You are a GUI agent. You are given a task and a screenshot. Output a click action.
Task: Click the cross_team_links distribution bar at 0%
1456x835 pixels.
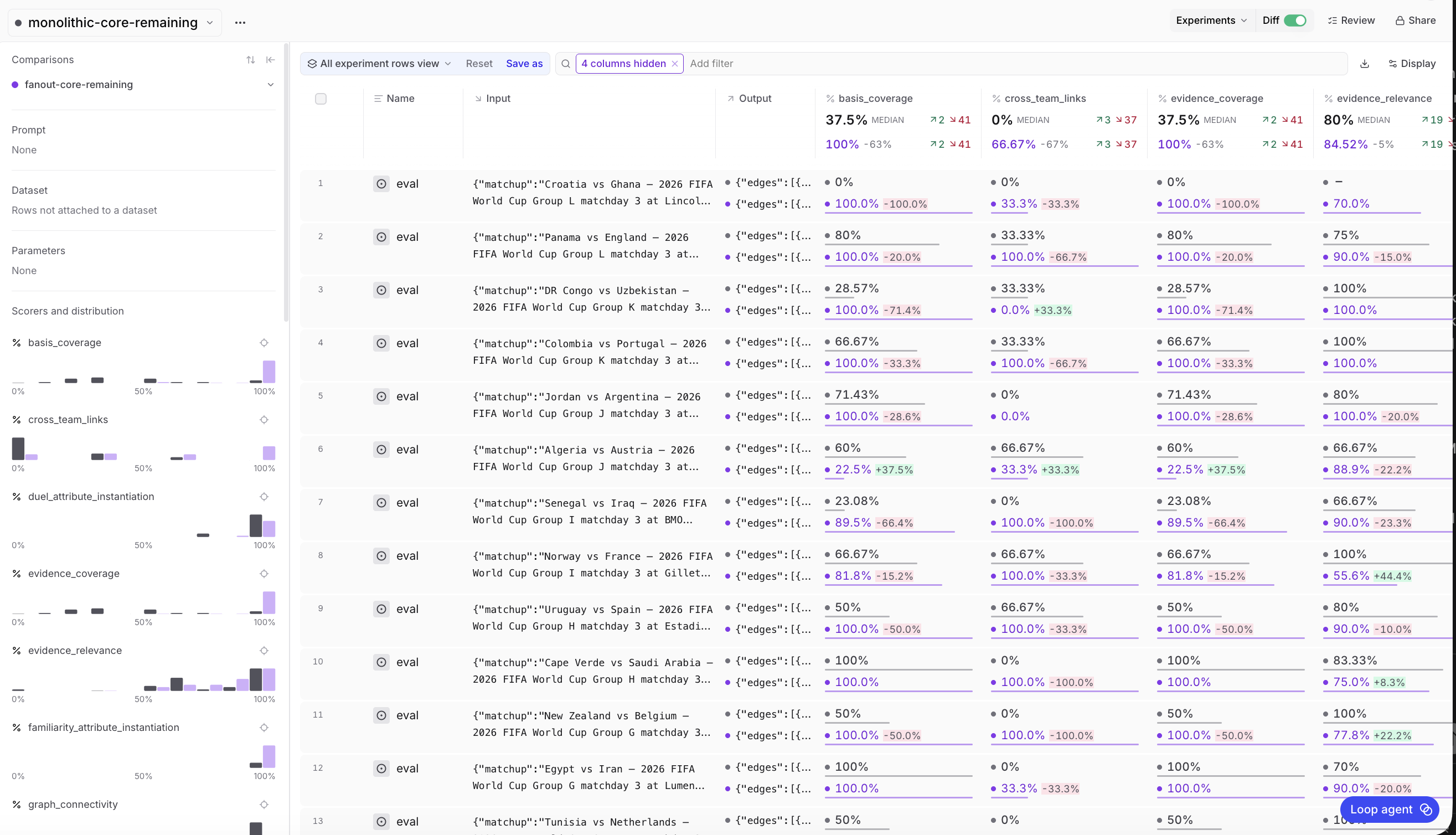(x=18, y=449)
